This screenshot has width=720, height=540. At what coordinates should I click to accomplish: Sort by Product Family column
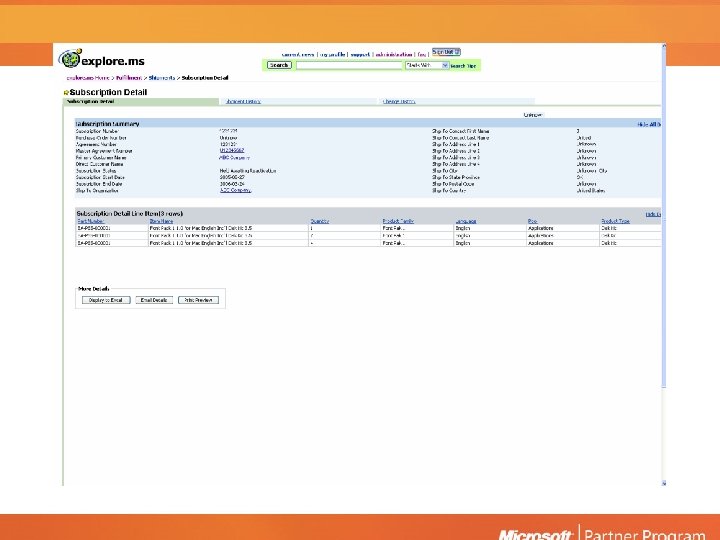click(398, 221)
